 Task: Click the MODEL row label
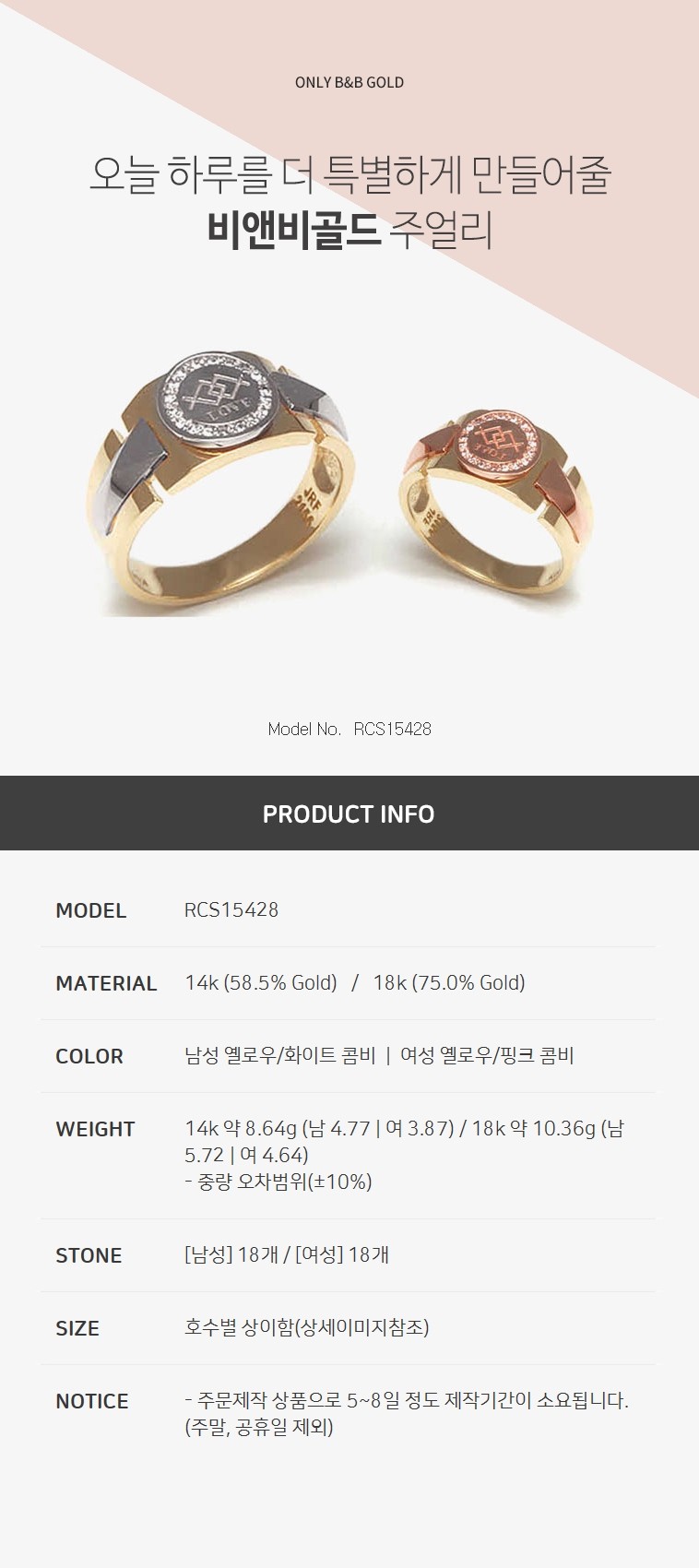point(90,910)
